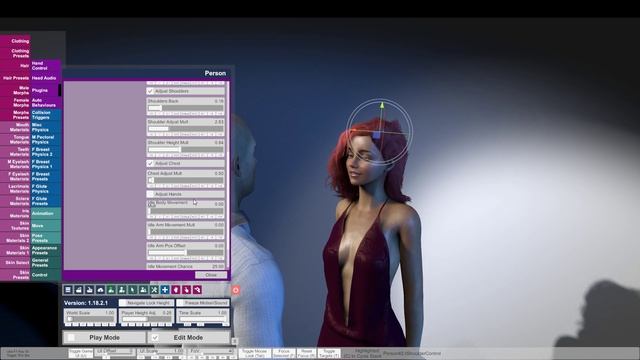Open the Clothing Presets tab
Viewport: 640px width, 360px height.
pyautogui.click(x=15, y=53)
